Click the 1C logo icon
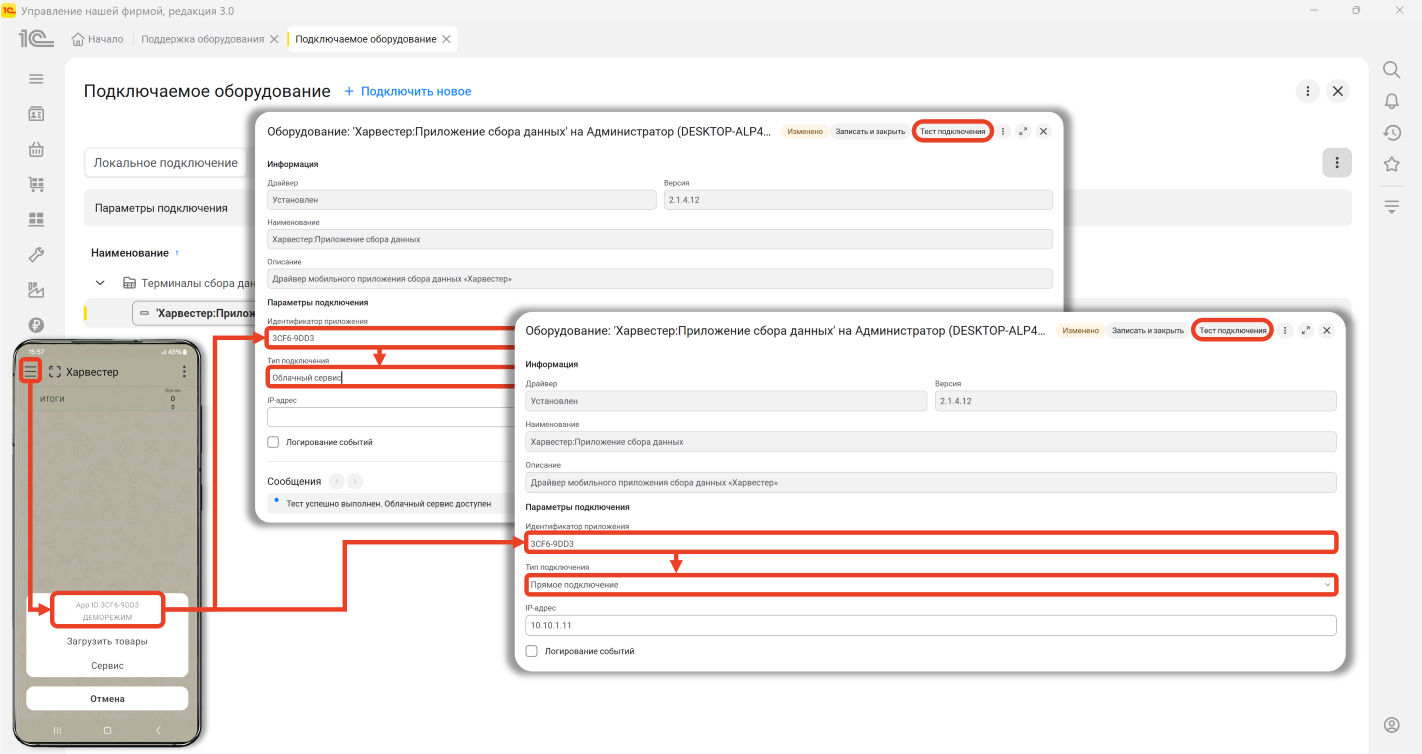This screenshot has width=1422, height=754. coord(36,39)
